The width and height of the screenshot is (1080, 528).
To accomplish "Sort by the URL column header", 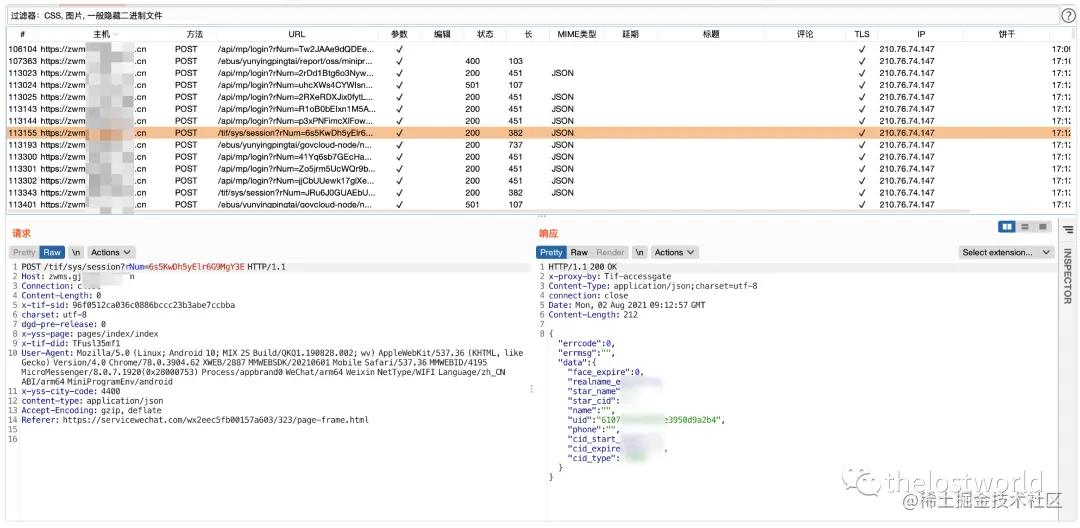I will pyautogui.click(x=297, y=34).
